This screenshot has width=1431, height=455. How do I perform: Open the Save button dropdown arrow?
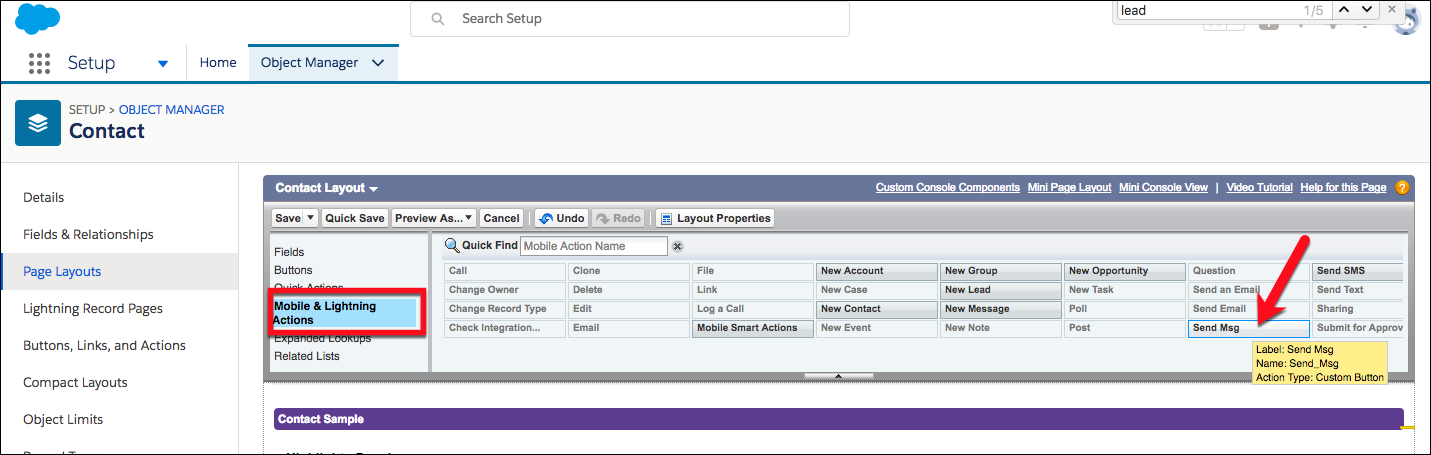coord(310,218)
